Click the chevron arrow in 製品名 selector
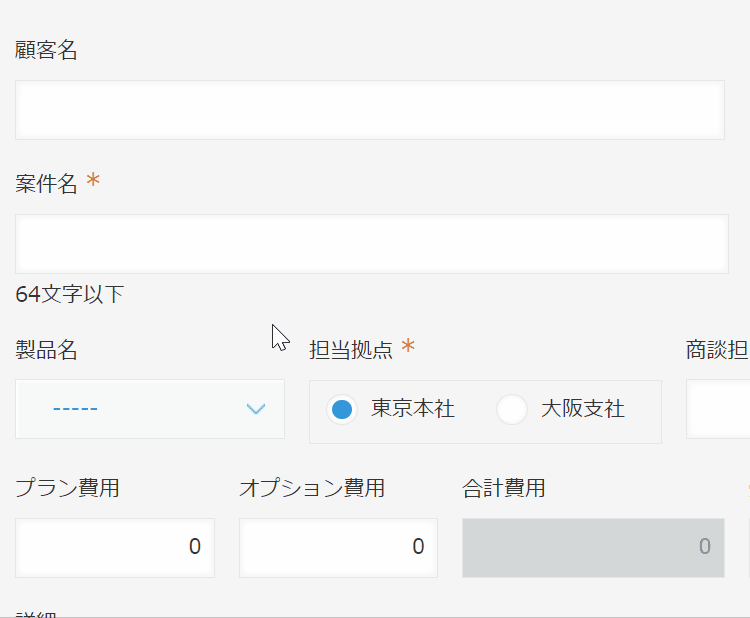This screenshot has width=750, height=618. tap(256, 409)
